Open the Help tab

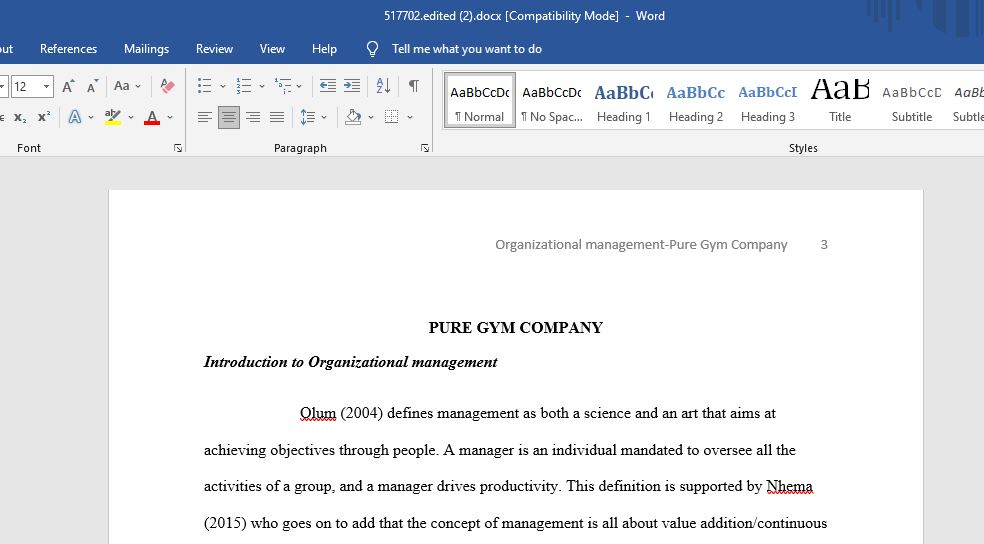[324, 49]
